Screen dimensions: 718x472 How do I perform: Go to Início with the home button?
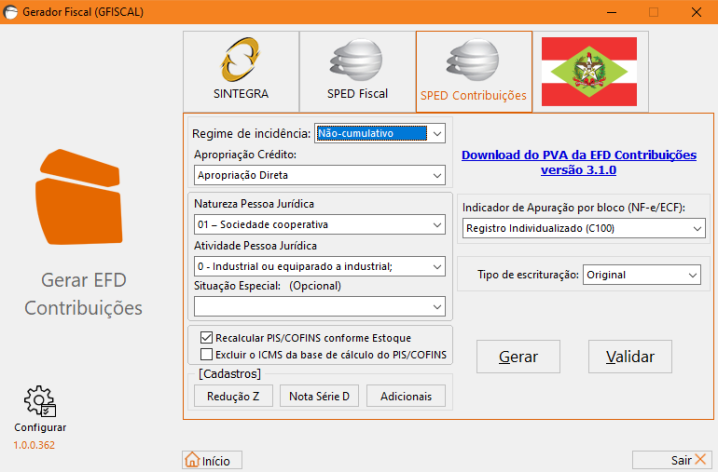(x=212, y=460)
